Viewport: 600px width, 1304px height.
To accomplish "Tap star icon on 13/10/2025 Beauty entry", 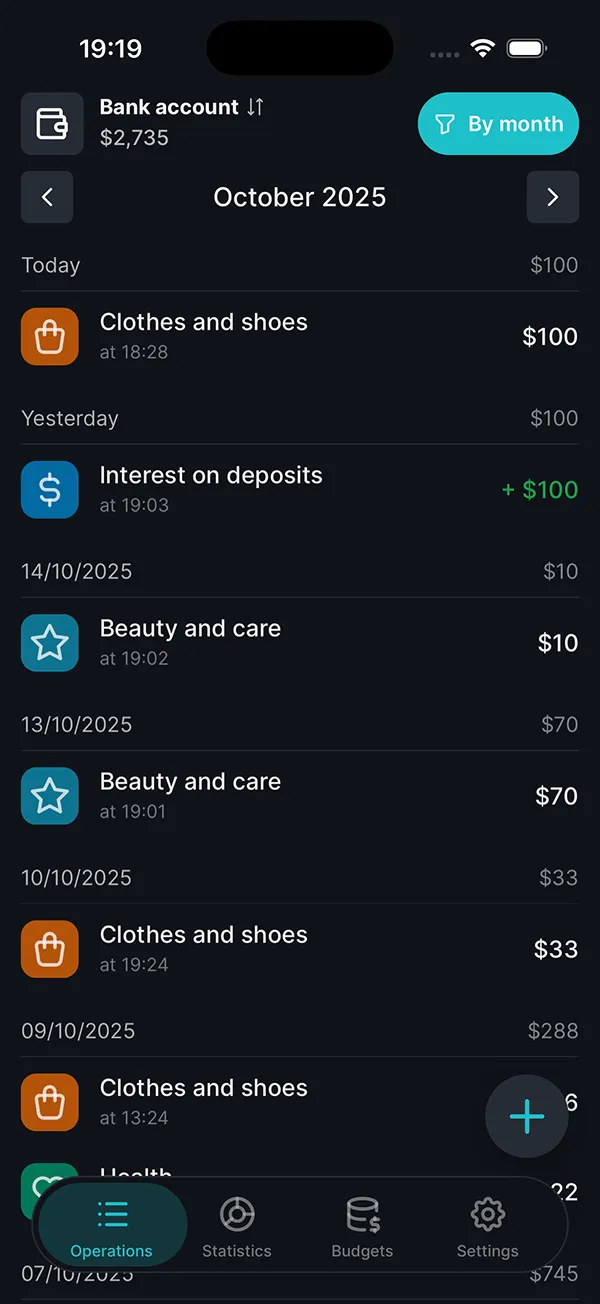I will click(x=50, y=796).
